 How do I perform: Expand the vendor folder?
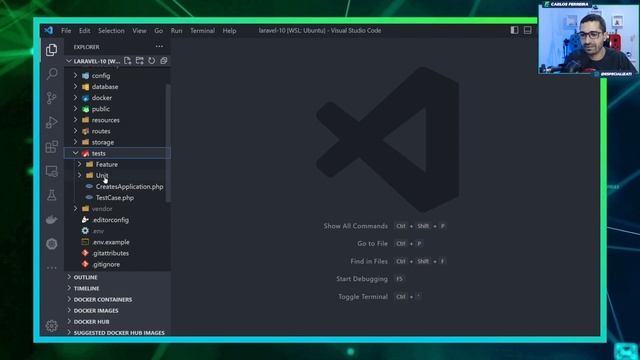118,209
